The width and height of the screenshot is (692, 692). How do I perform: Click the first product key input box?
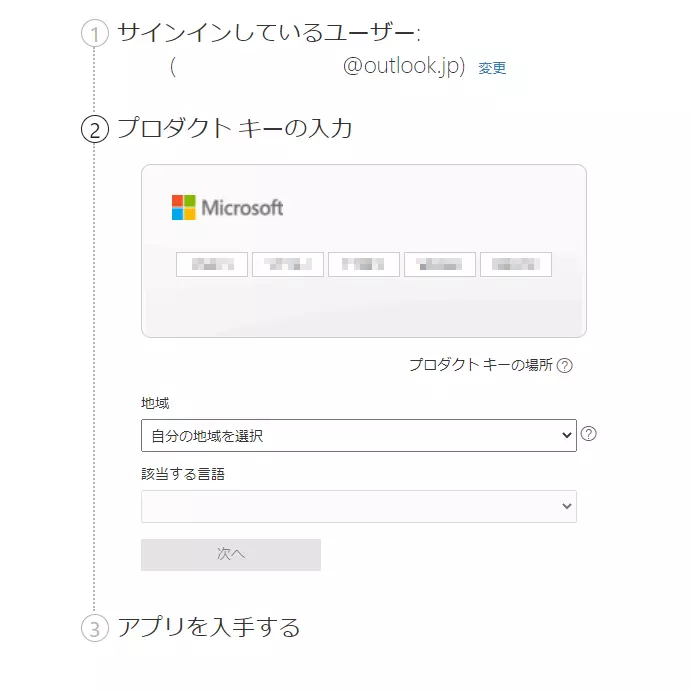[x=212, y=264]
